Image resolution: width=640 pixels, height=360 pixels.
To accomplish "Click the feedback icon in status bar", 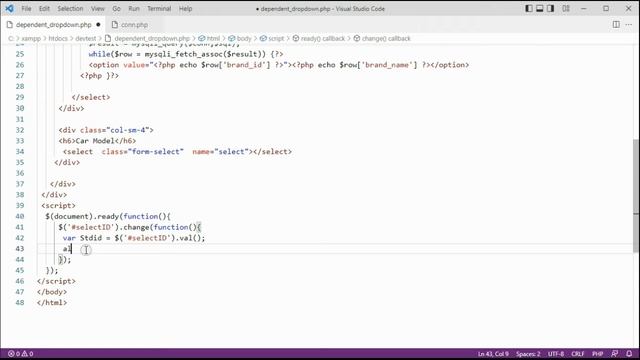I will (x=615, y=354).
